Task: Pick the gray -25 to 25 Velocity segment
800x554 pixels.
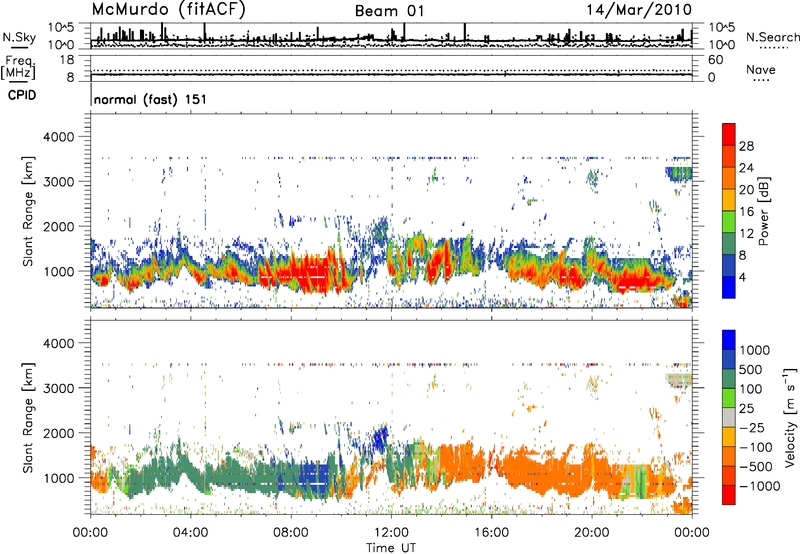Action: click(729, 418)
